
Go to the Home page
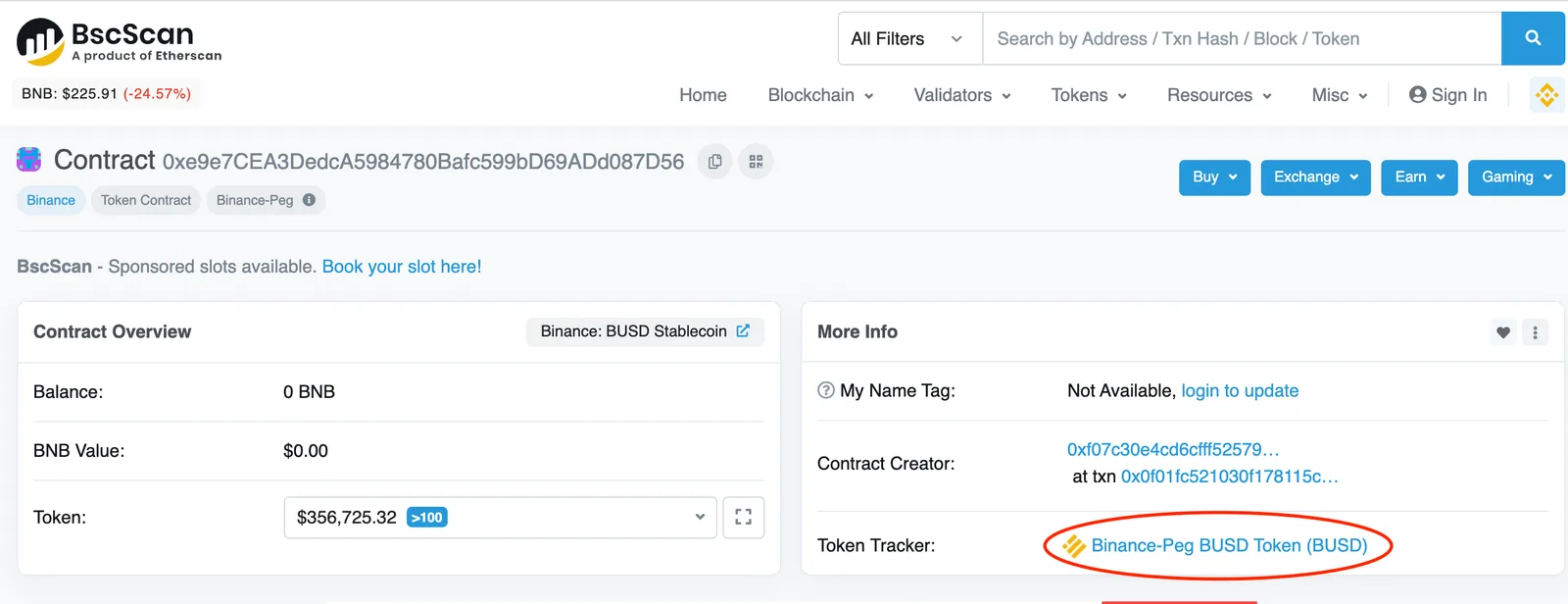[703, 95]
